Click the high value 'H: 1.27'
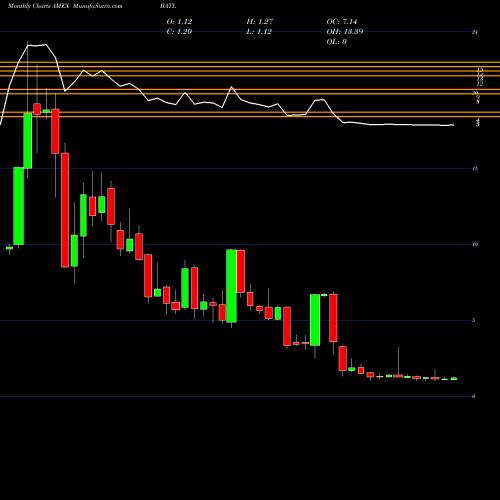 point(260,22)
